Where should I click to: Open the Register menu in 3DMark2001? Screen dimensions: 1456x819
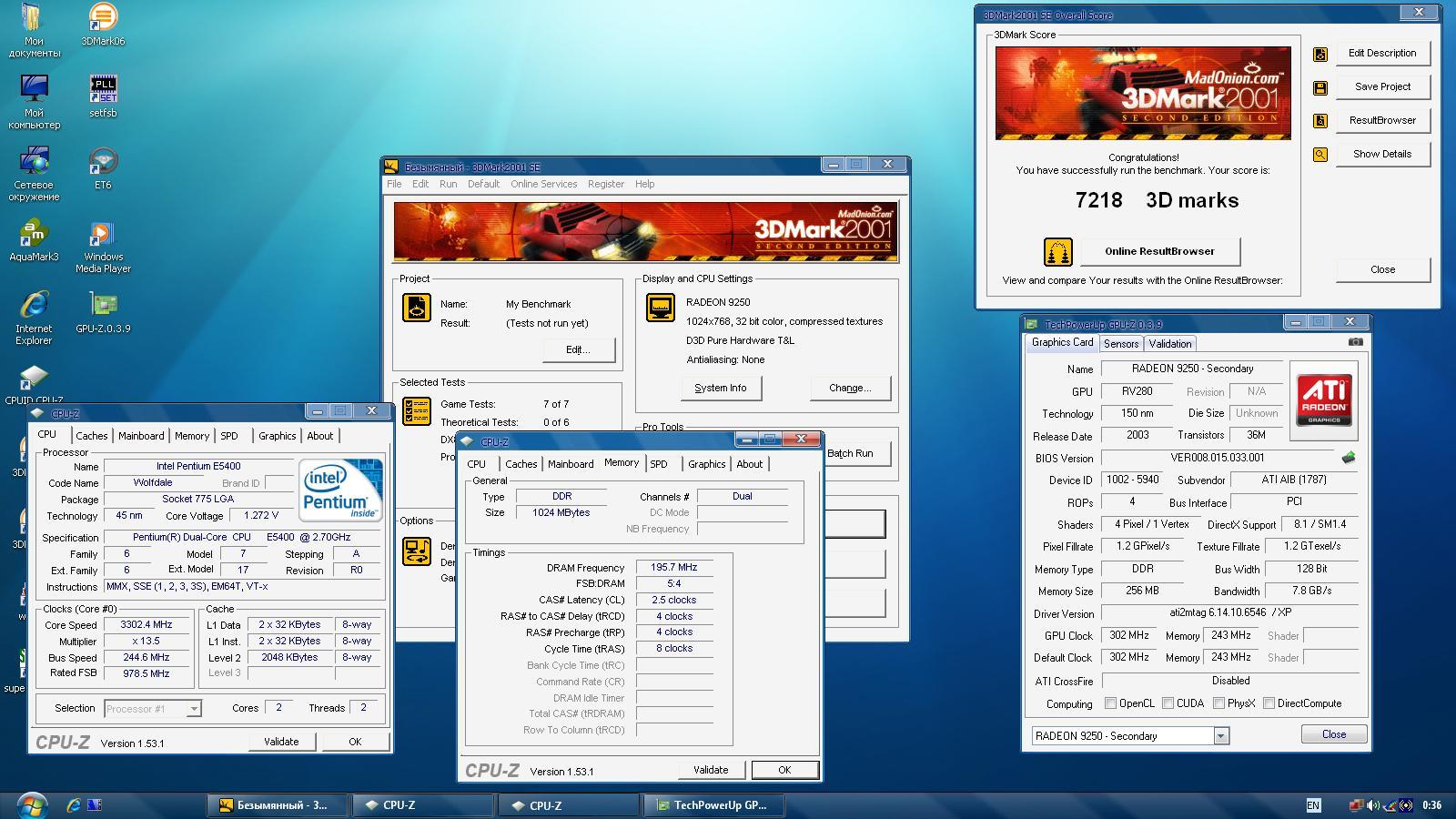pos(606,184)
